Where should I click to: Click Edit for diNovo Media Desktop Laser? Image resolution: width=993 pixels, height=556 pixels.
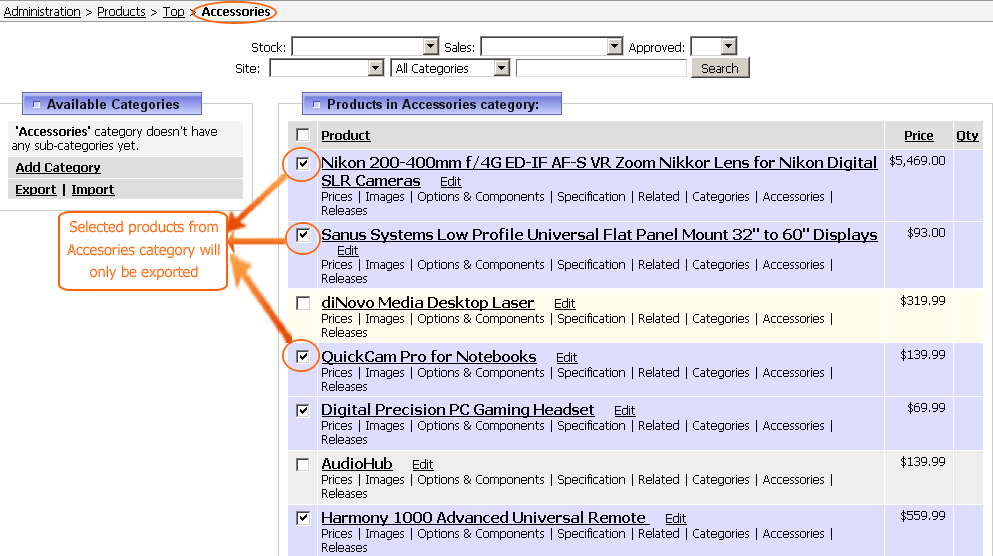pyautogui.click(x=564, y=304)
